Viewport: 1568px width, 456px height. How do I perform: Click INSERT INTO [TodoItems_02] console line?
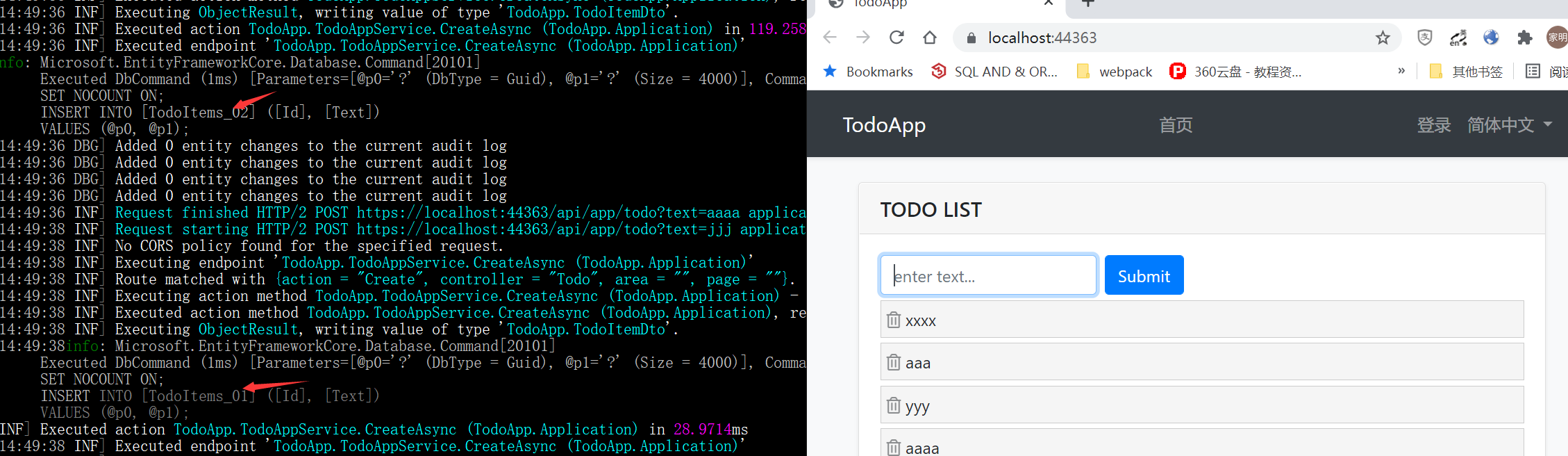[210, 112]
